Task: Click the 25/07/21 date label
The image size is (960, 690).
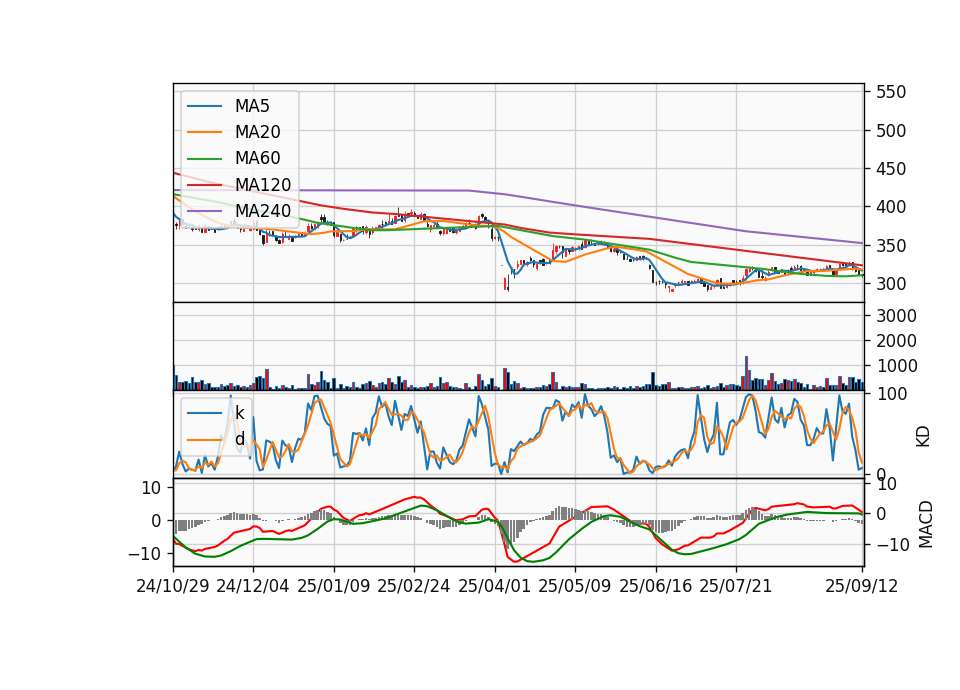Action: tap(735, 586)
